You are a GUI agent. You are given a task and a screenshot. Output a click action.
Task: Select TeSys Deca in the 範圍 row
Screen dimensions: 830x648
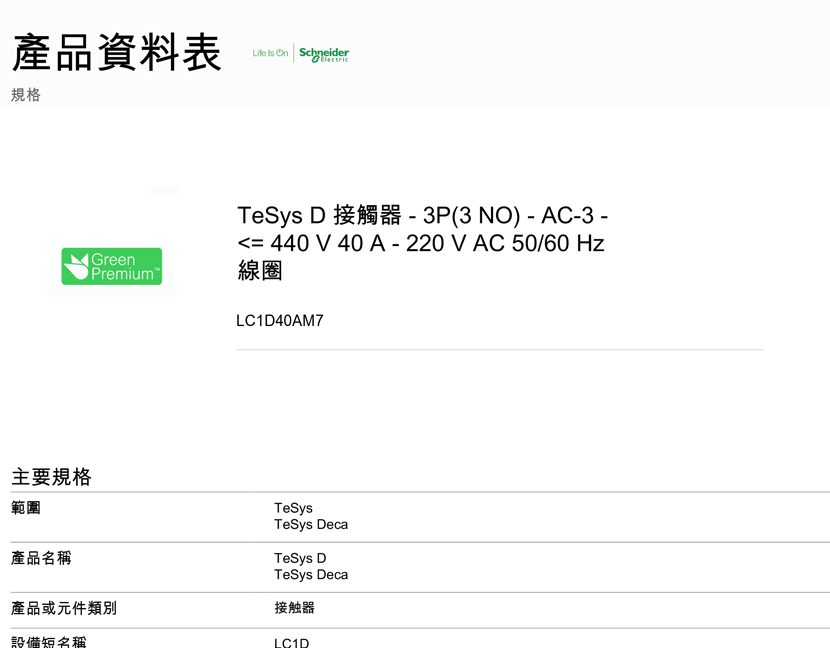[311, 525]
